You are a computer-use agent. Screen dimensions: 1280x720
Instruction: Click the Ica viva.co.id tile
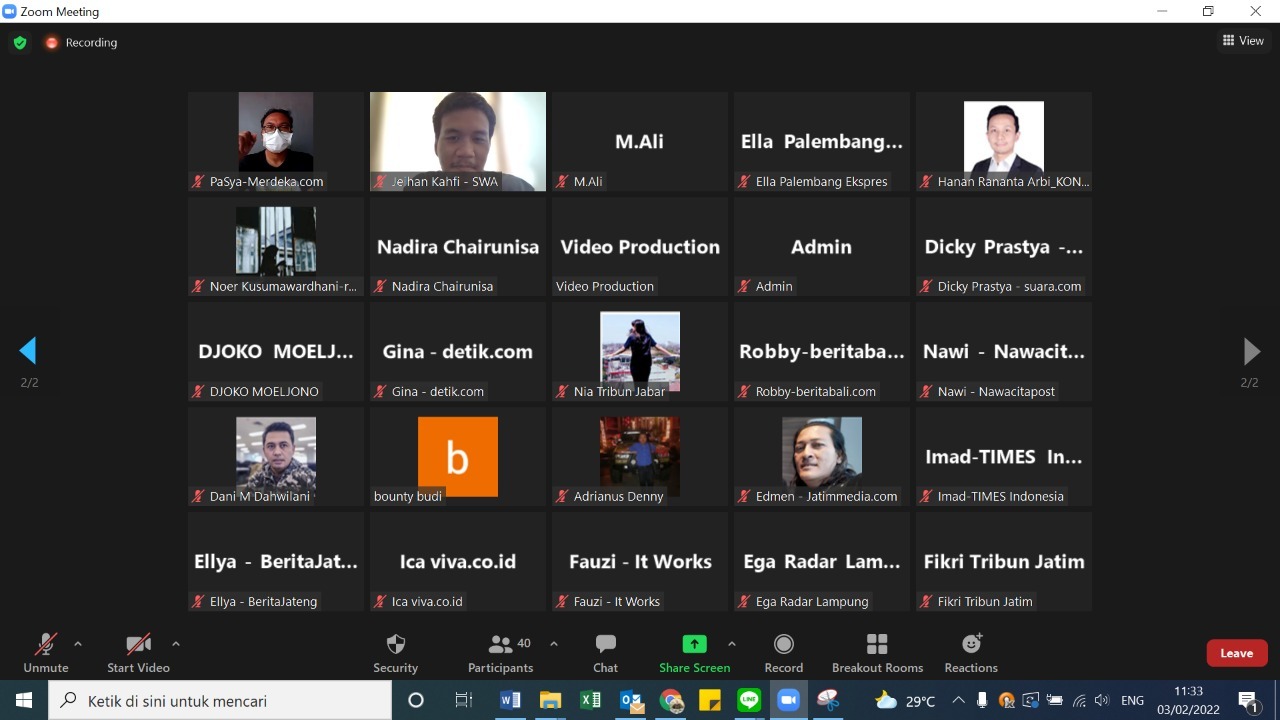click(x=458, y=561)
